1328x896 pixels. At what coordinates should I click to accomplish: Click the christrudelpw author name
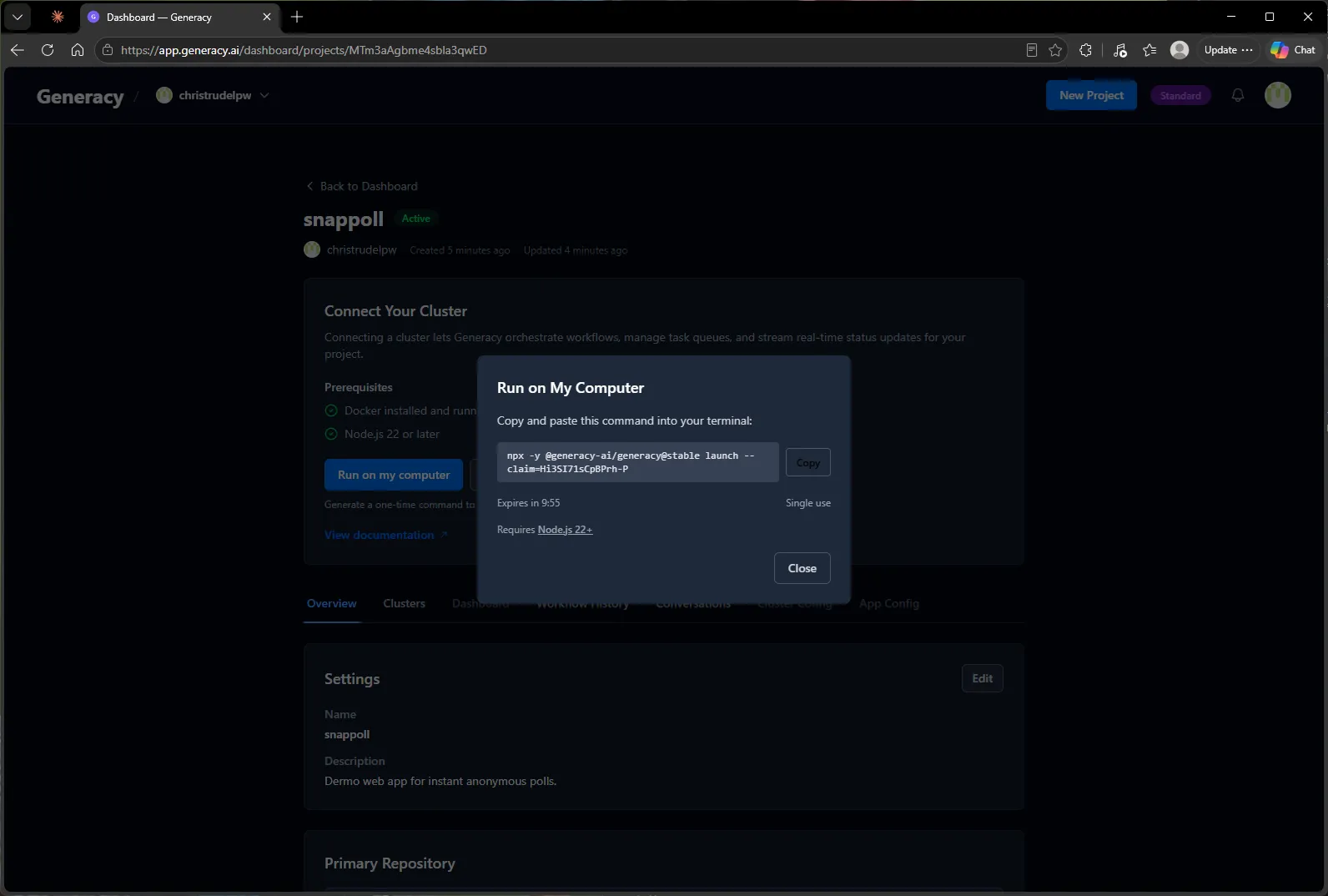(x=362, y=250)
